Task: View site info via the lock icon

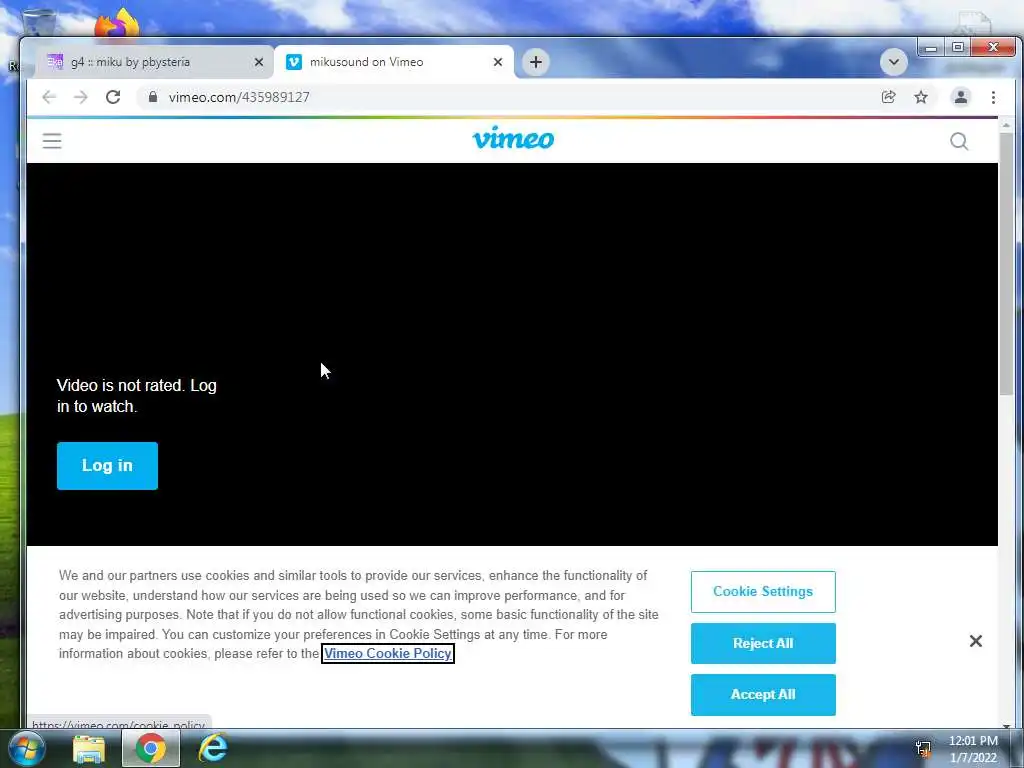Action: 153,97
